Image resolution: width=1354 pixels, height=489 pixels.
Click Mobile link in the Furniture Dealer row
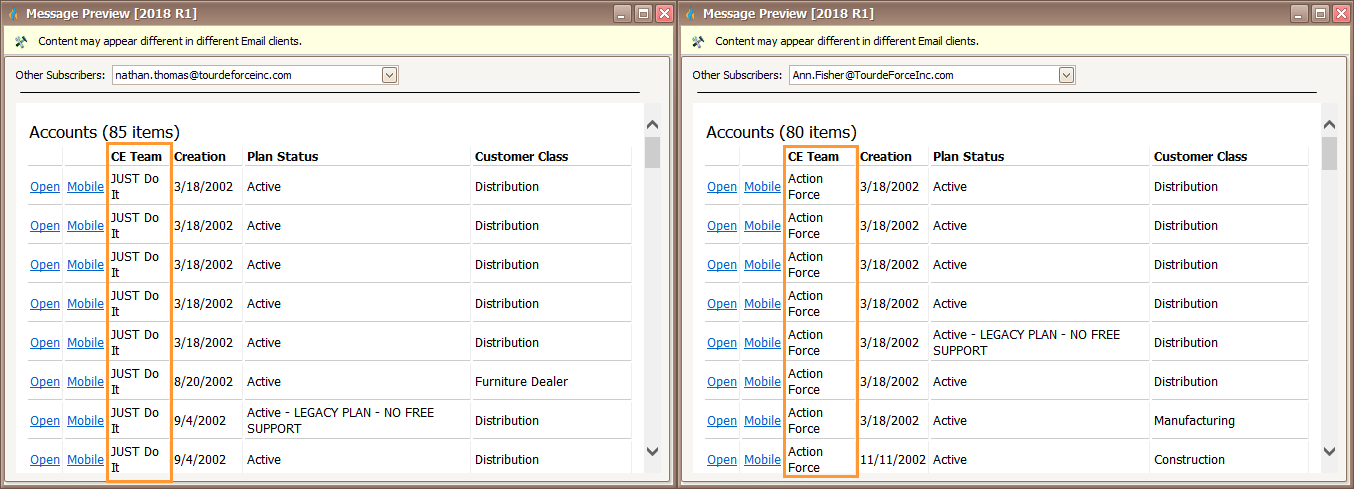point(86,381)
